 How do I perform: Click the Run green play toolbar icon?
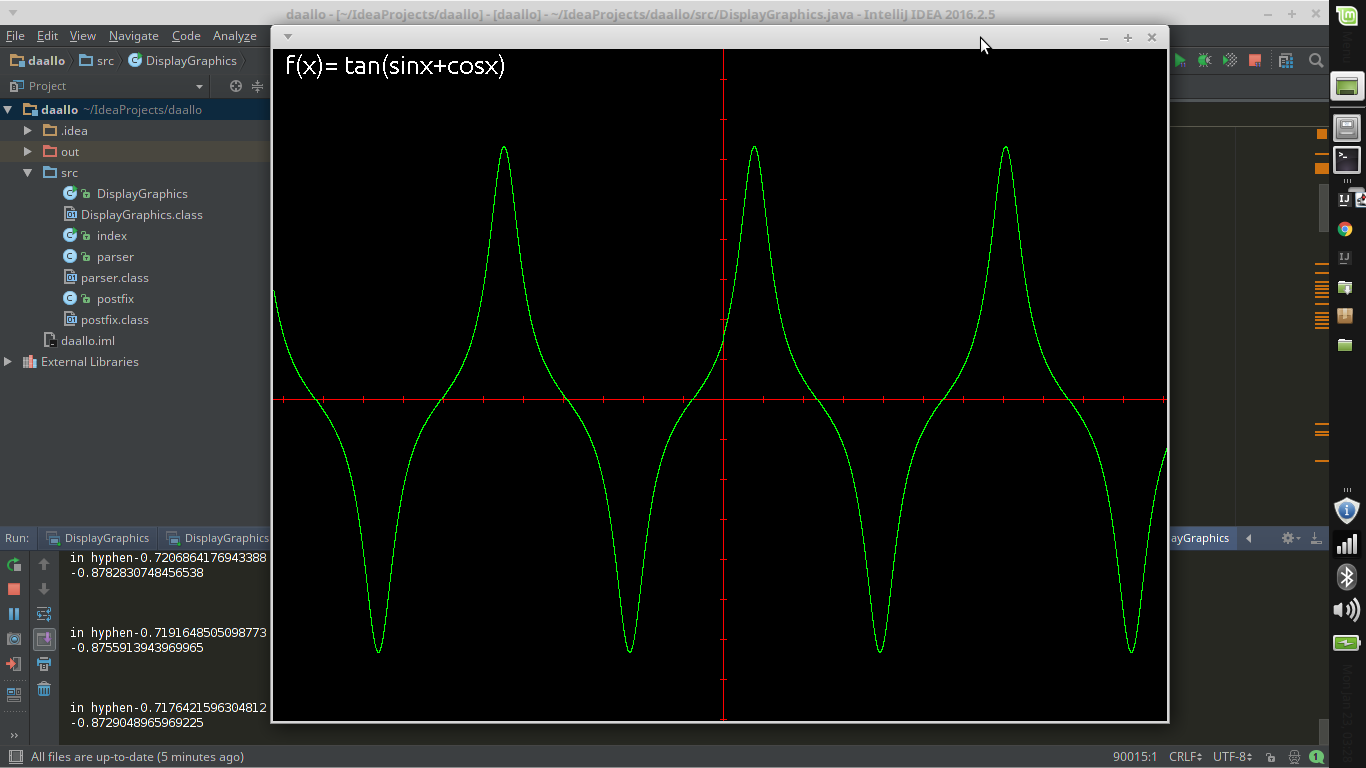(x=1180, y=61)
